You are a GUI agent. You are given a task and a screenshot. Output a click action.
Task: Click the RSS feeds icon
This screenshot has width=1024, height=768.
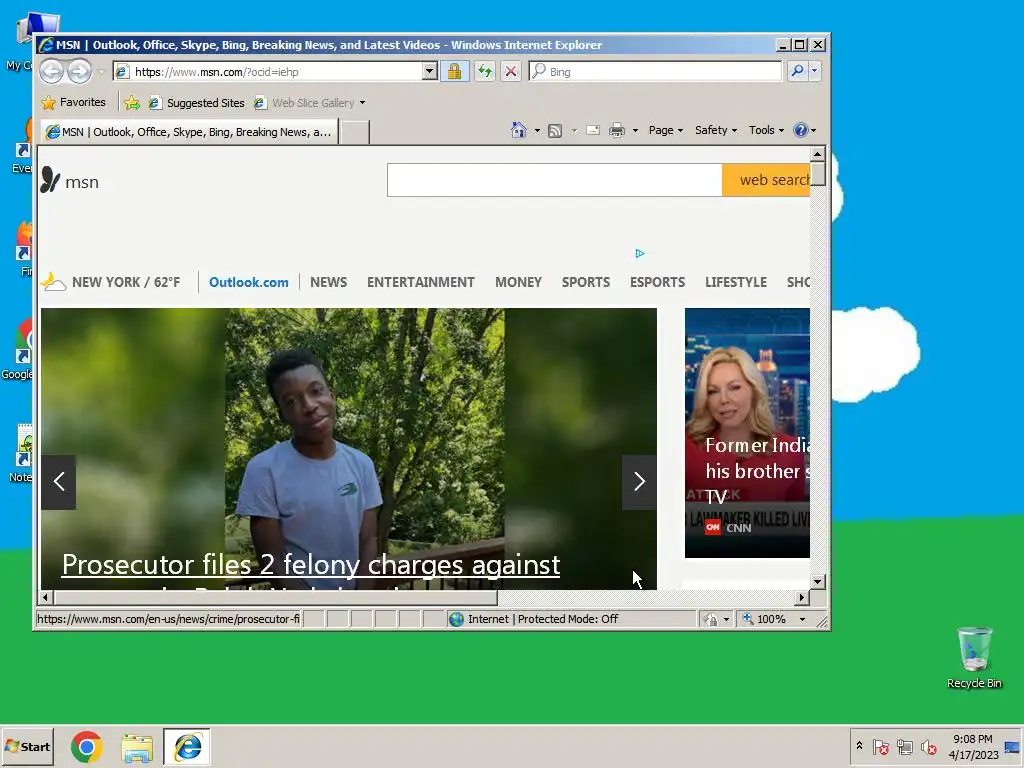tap(555, 131)
